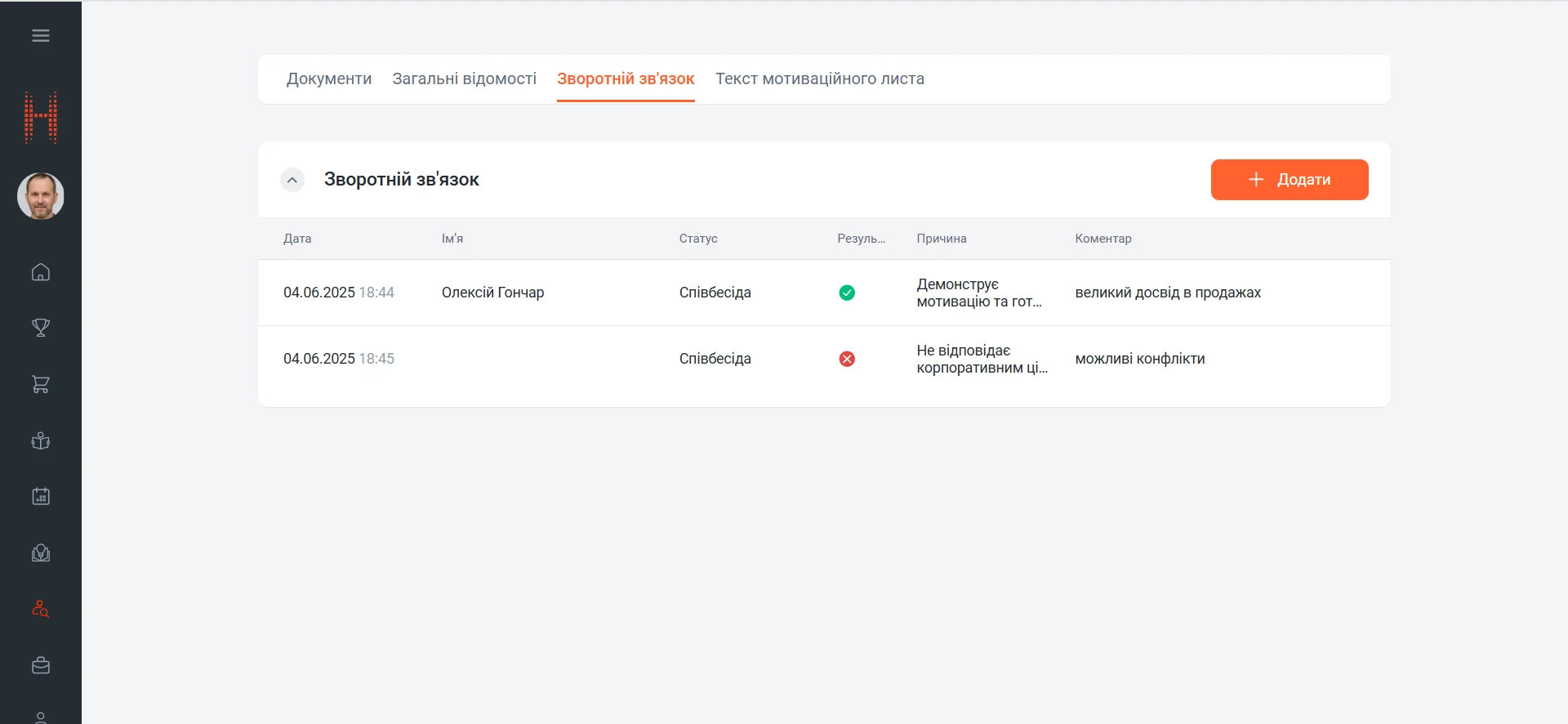Open the briefcase icon in sidebar
The width and height of the screenshot is (1568, 724).
click(x=41, y=665)
